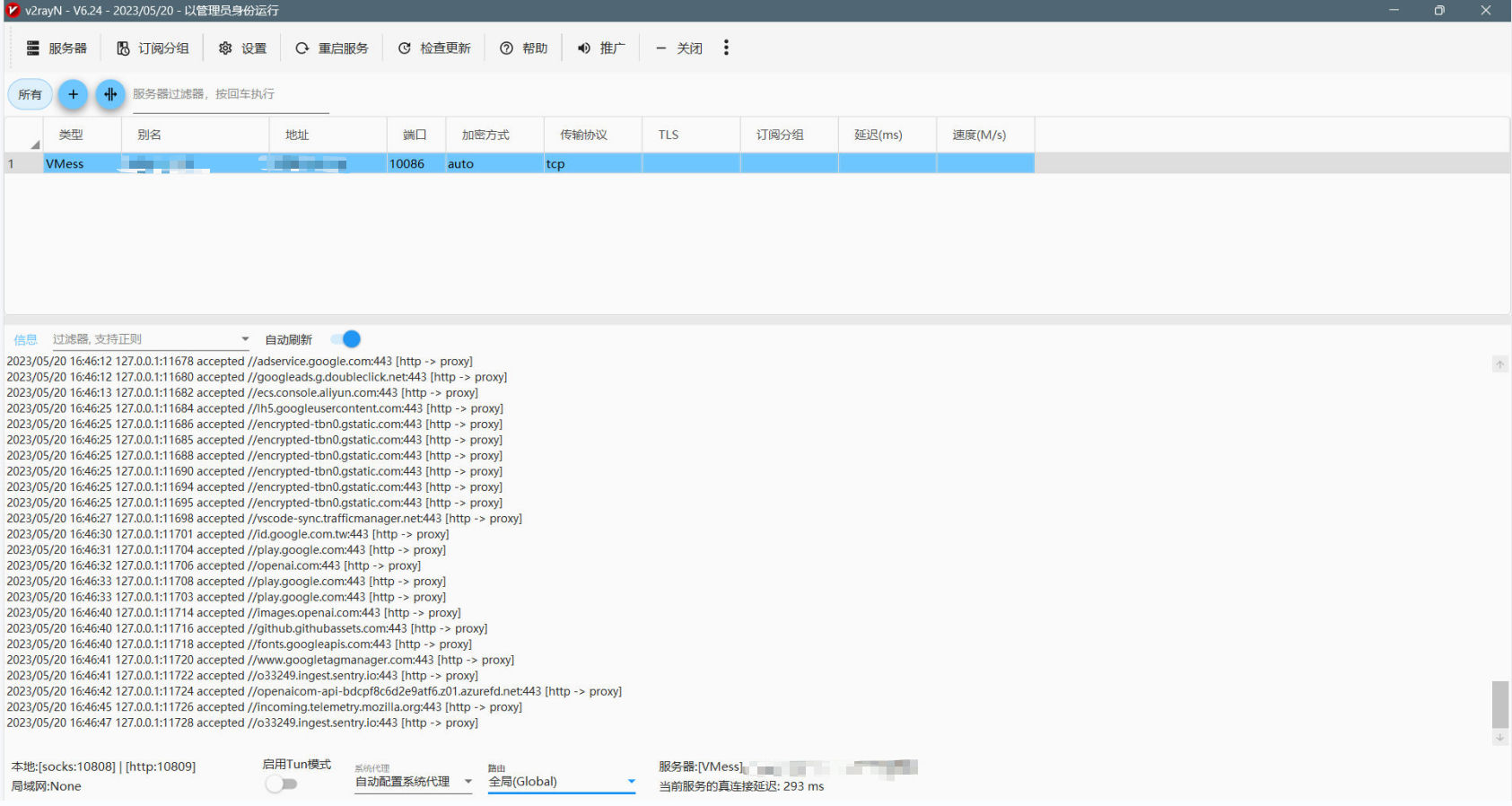
Task: Open 设置 settings gear menu
Action: click(242, 48)
